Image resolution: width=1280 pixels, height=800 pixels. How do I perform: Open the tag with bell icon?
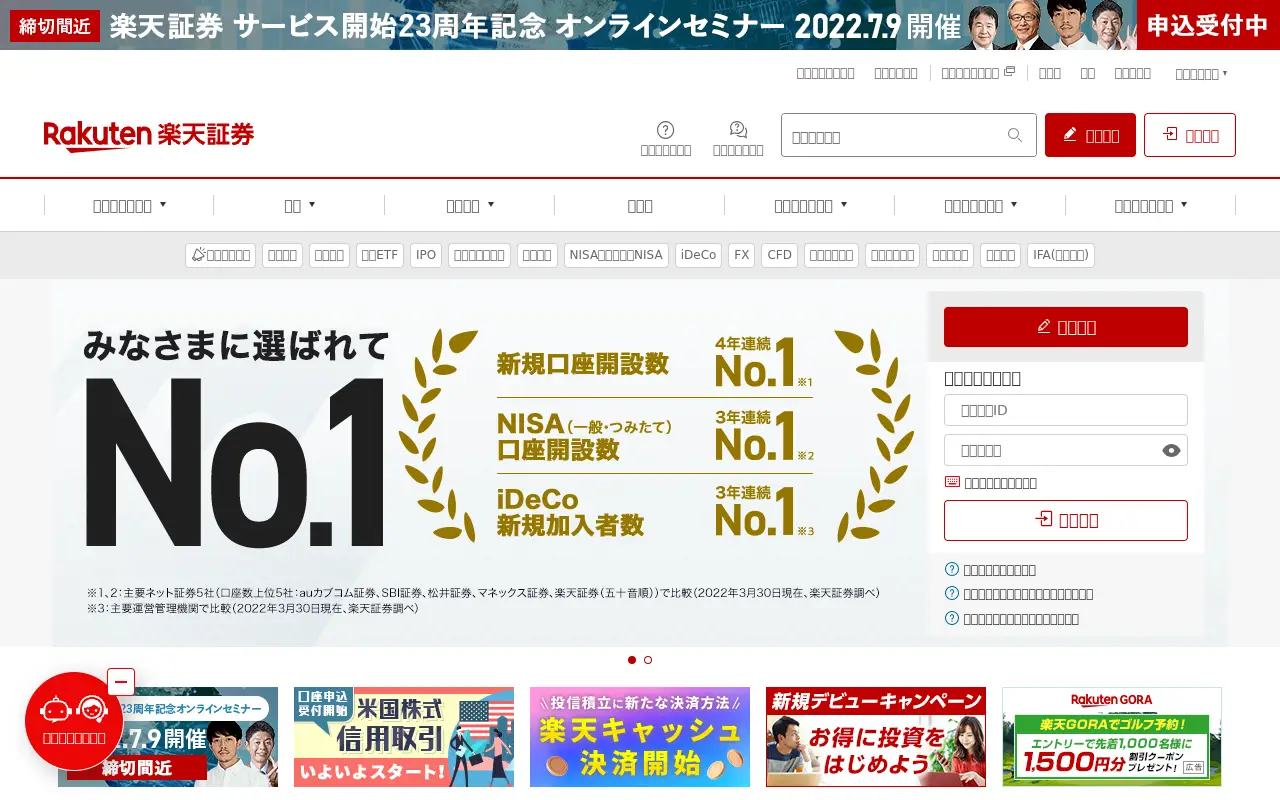click(x=220, y=255)
